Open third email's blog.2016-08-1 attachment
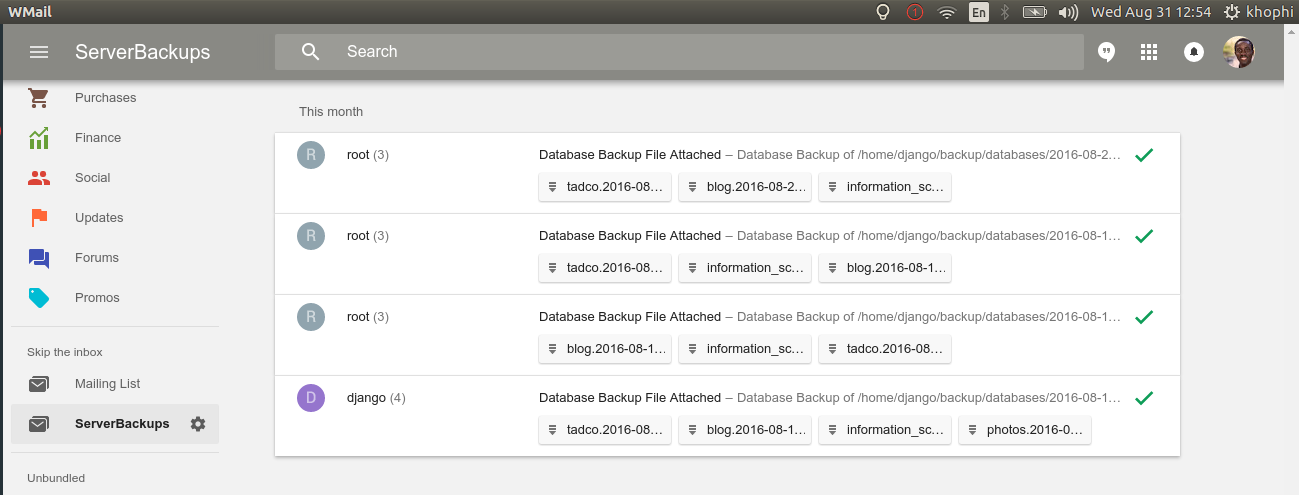The width and height of the screenshot is (1299, 495). pos(605,349)
